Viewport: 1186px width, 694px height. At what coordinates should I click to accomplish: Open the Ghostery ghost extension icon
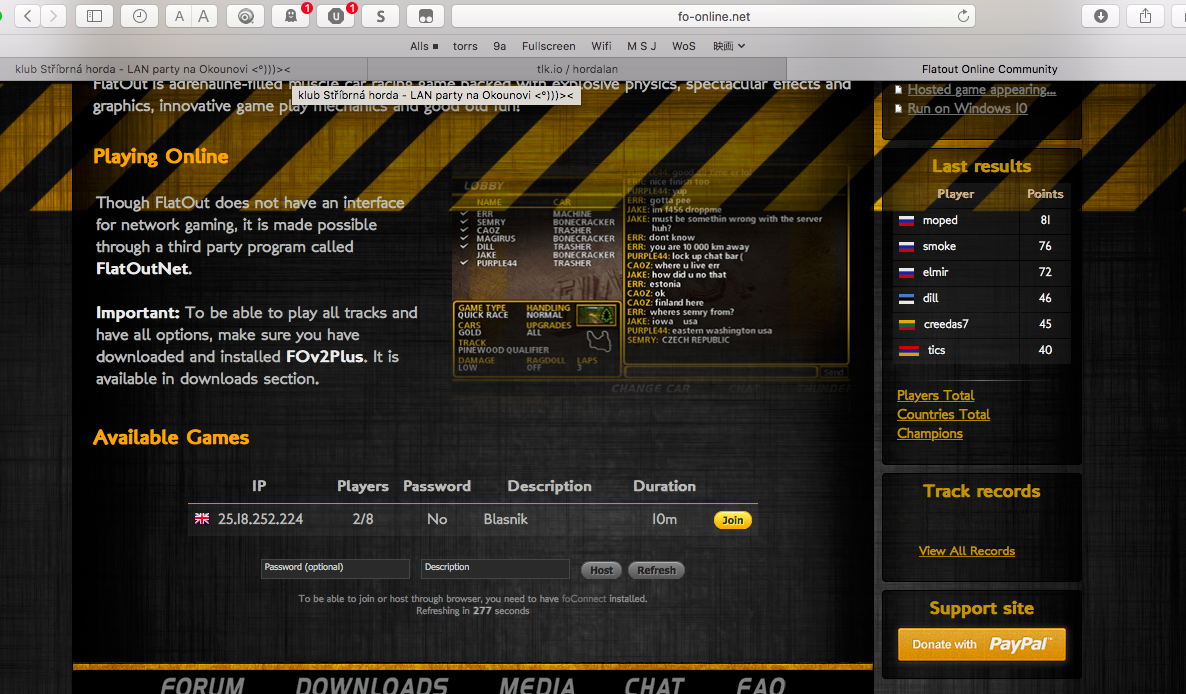(x=290, y=16)
